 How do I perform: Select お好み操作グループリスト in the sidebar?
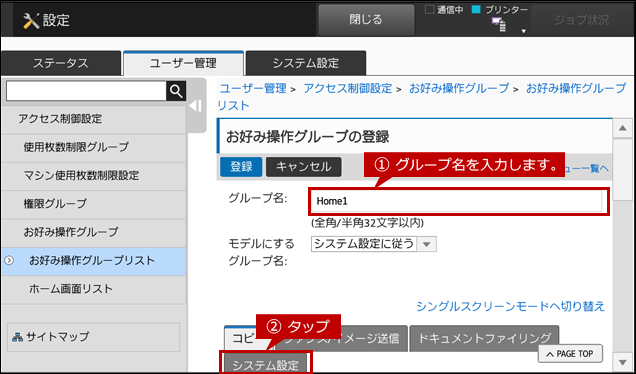(94, 261)
